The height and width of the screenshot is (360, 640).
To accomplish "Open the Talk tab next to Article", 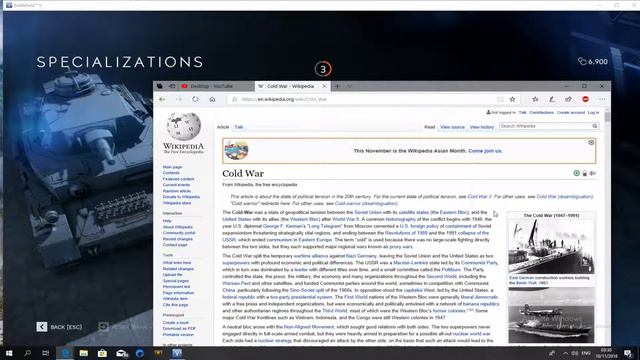I will coord(239,127).
